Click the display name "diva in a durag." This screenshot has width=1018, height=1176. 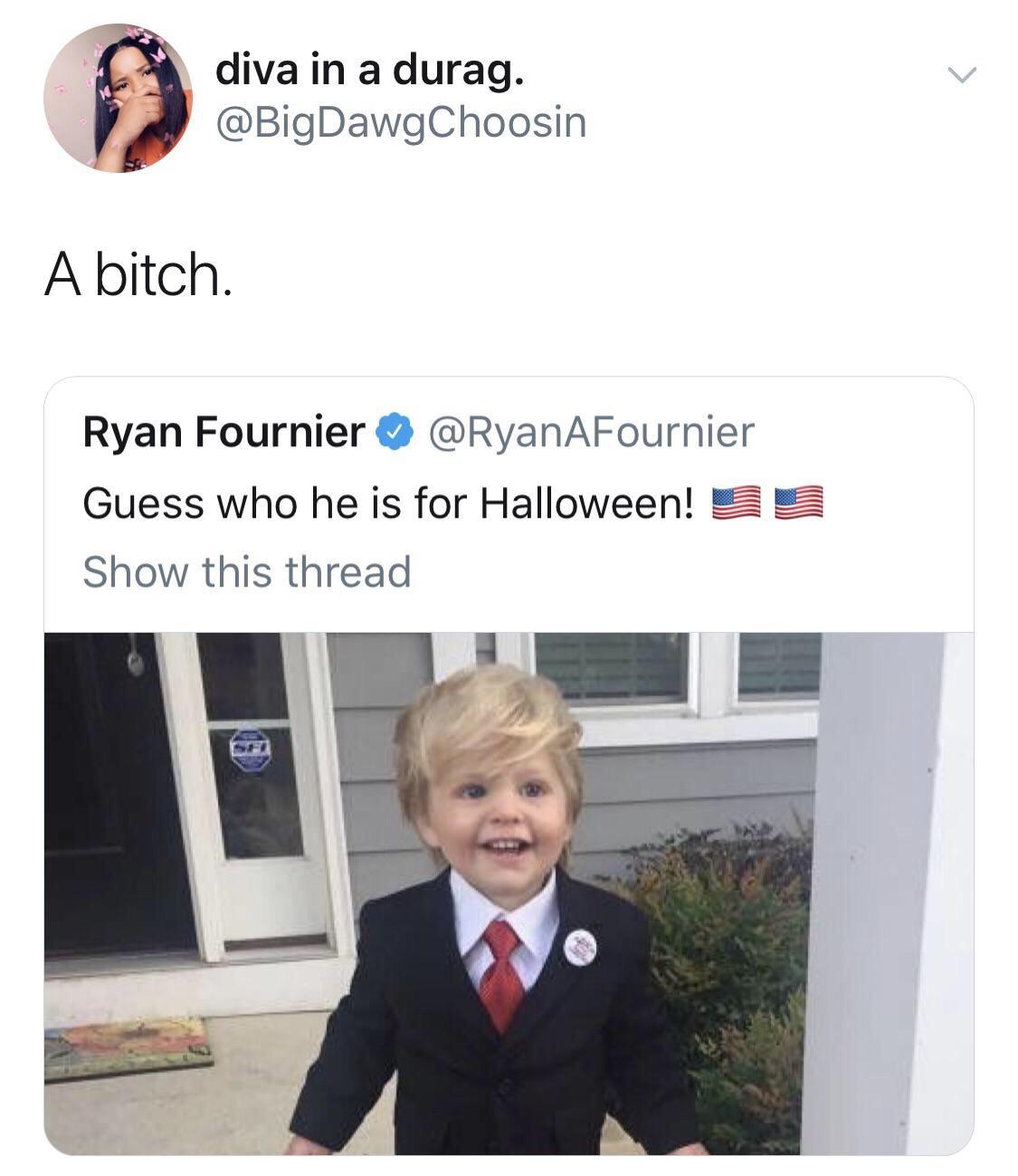pos(369,72)
